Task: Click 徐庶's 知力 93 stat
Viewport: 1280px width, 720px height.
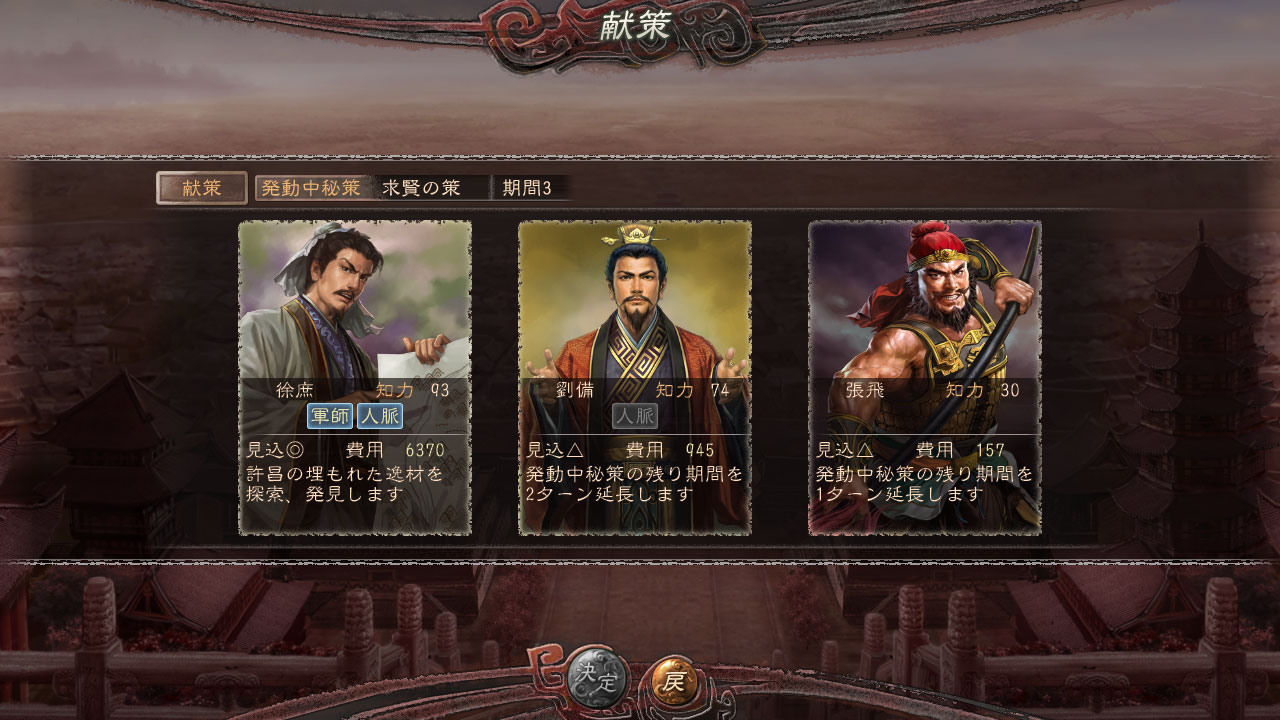Action: point(412,390)
